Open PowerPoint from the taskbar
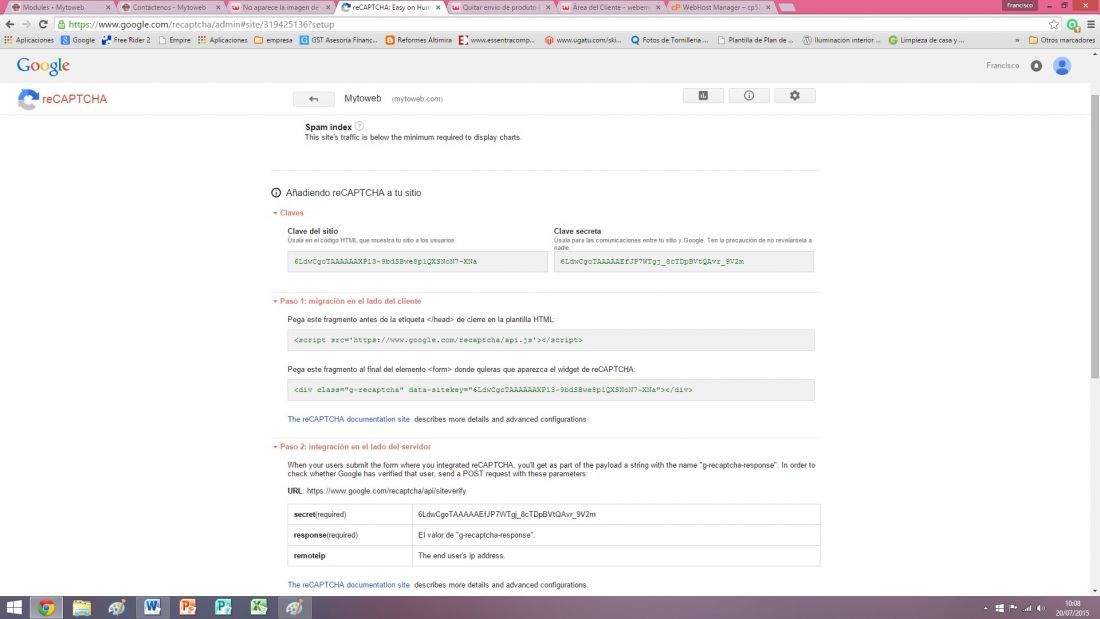The height and width of the screenshot is (619, 1100). click(x=187, y=607)
